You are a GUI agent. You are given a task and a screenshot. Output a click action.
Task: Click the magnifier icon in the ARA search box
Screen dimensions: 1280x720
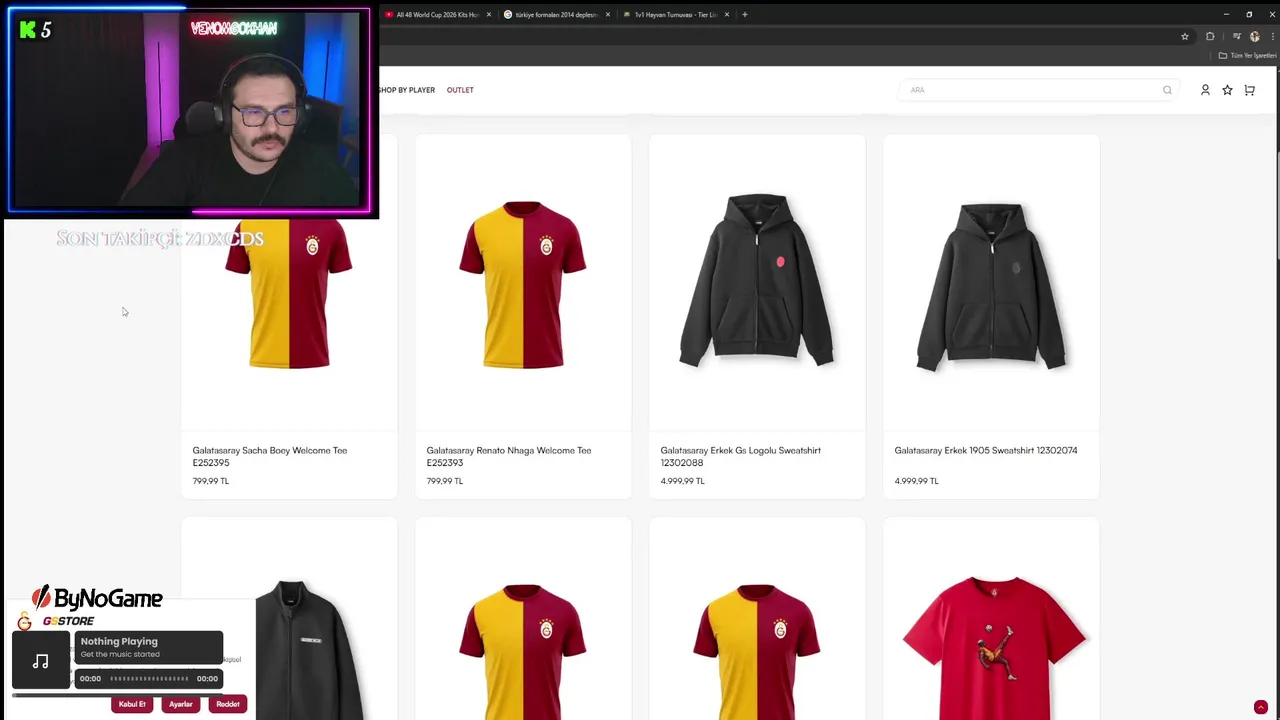1167,90
